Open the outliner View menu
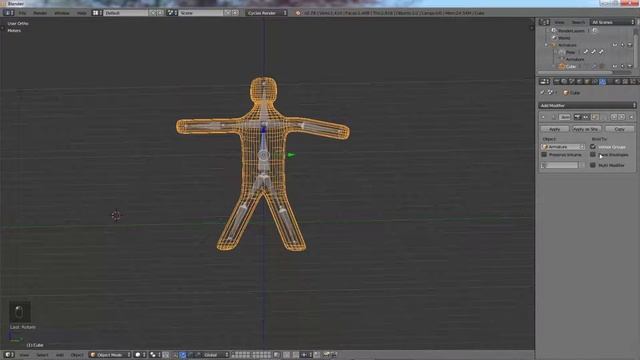640x360 pixels. tap(559, 22)
